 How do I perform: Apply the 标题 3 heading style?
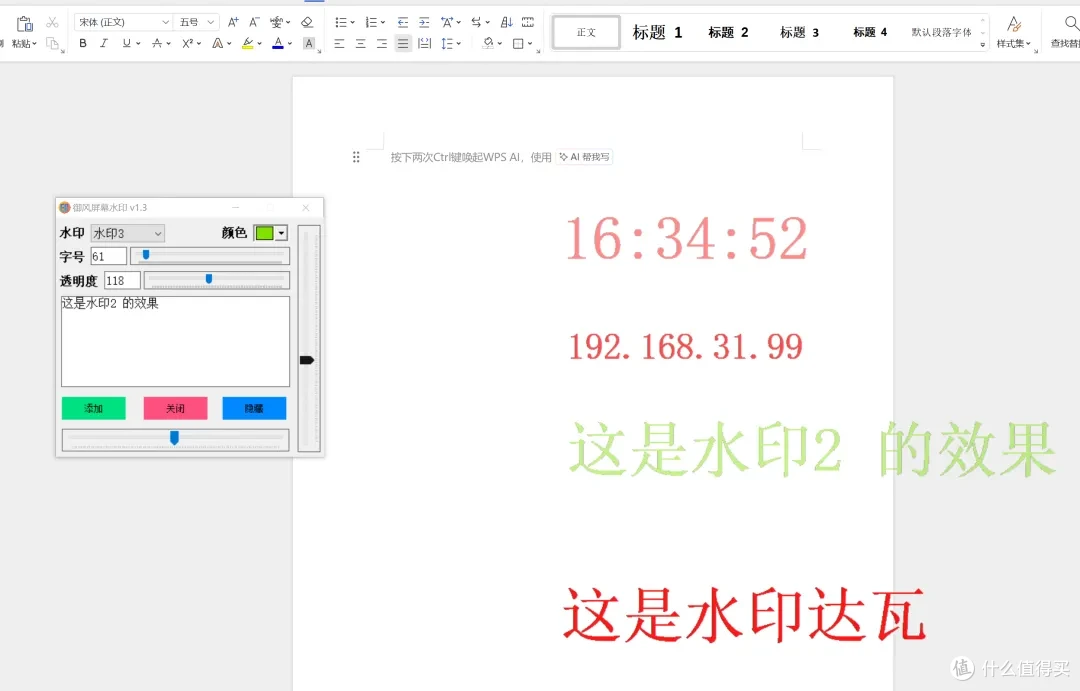pyautogui.click(x=799, y=32)
